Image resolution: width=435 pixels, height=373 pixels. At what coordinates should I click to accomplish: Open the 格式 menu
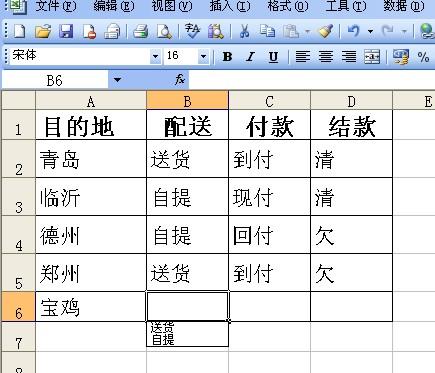coord(288,6)
